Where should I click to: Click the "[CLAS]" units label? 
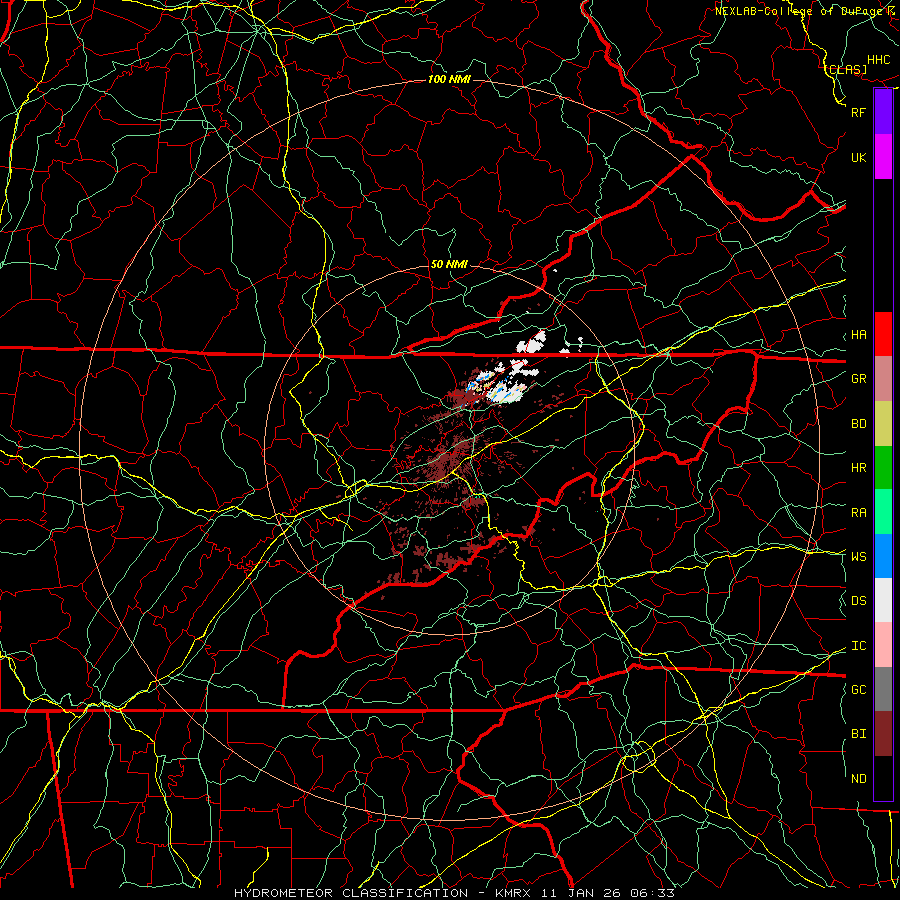[x=846, y=69]
